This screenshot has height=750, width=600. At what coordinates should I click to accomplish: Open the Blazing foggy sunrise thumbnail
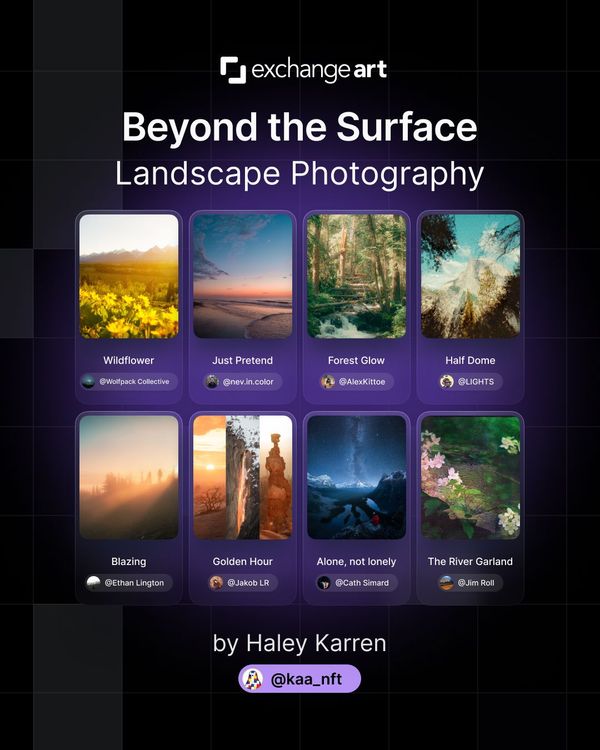pyautogui.click(x=129, y=477)
